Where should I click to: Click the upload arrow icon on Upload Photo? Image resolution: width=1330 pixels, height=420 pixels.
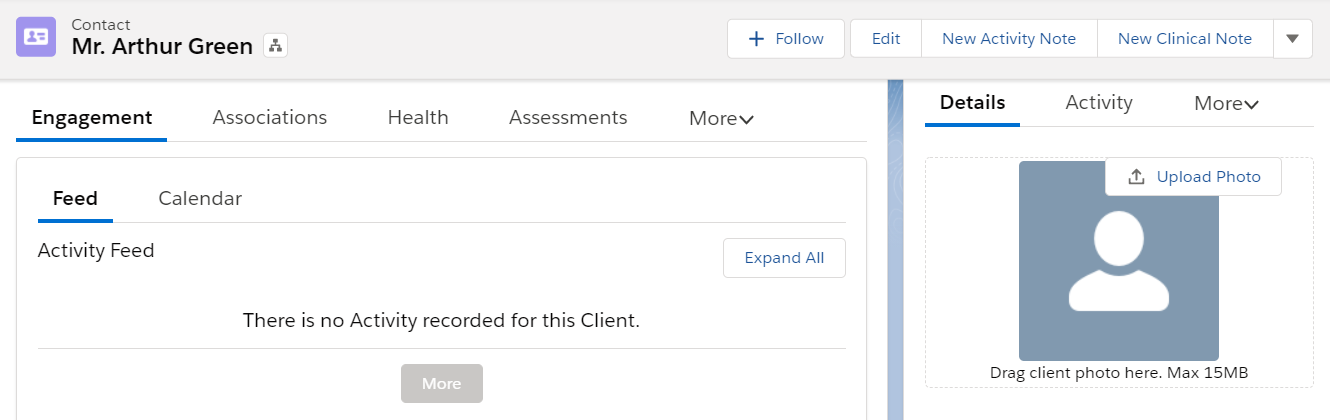point(1136,177)
